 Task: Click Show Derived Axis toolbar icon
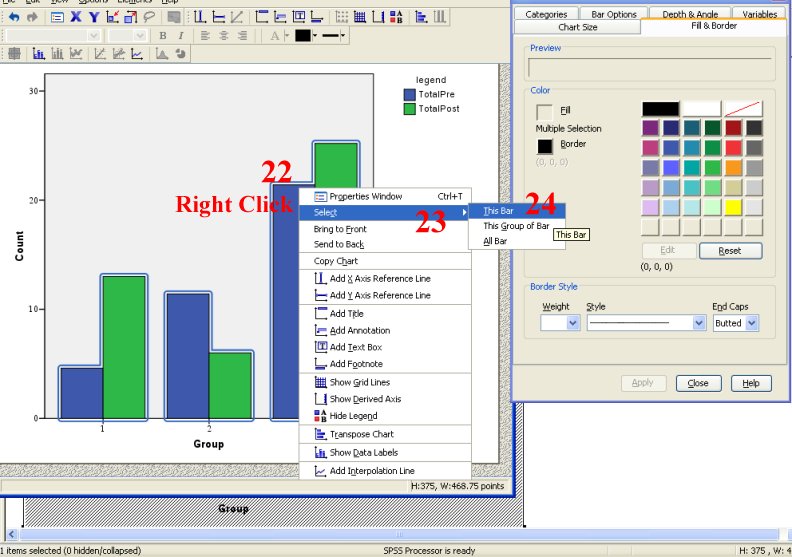pos(378,17)
